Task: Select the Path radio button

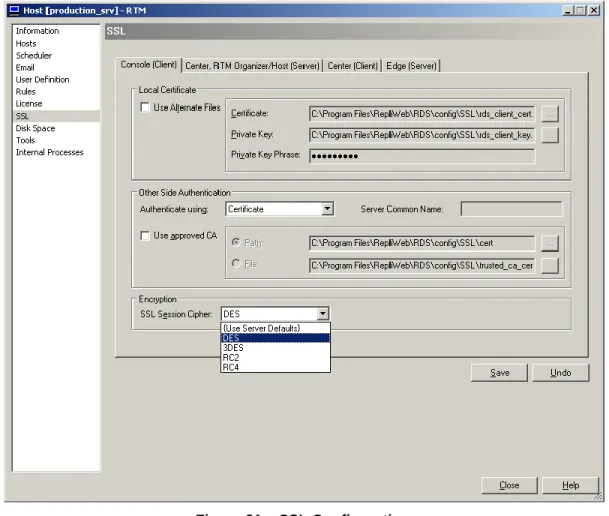Action: (x=235, y=242)
